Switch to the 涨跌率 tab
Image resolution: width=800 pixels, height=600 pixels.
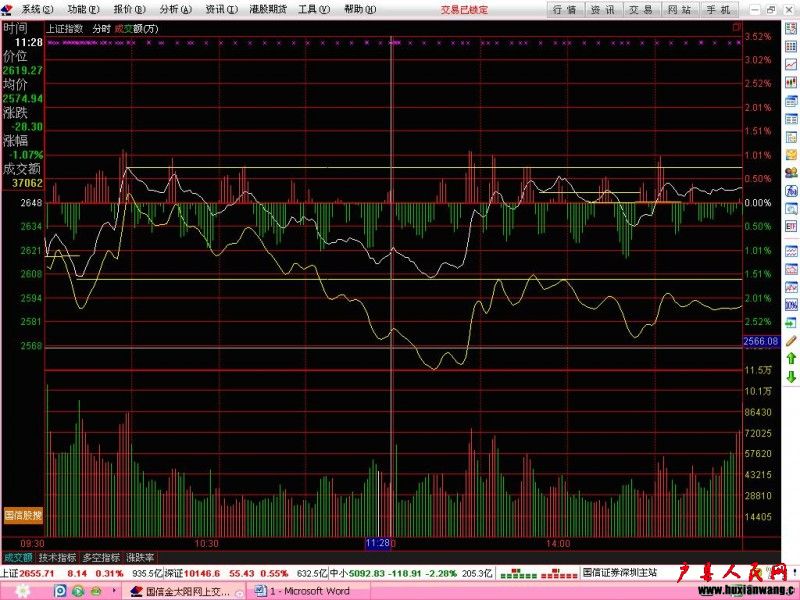[140, 558]
